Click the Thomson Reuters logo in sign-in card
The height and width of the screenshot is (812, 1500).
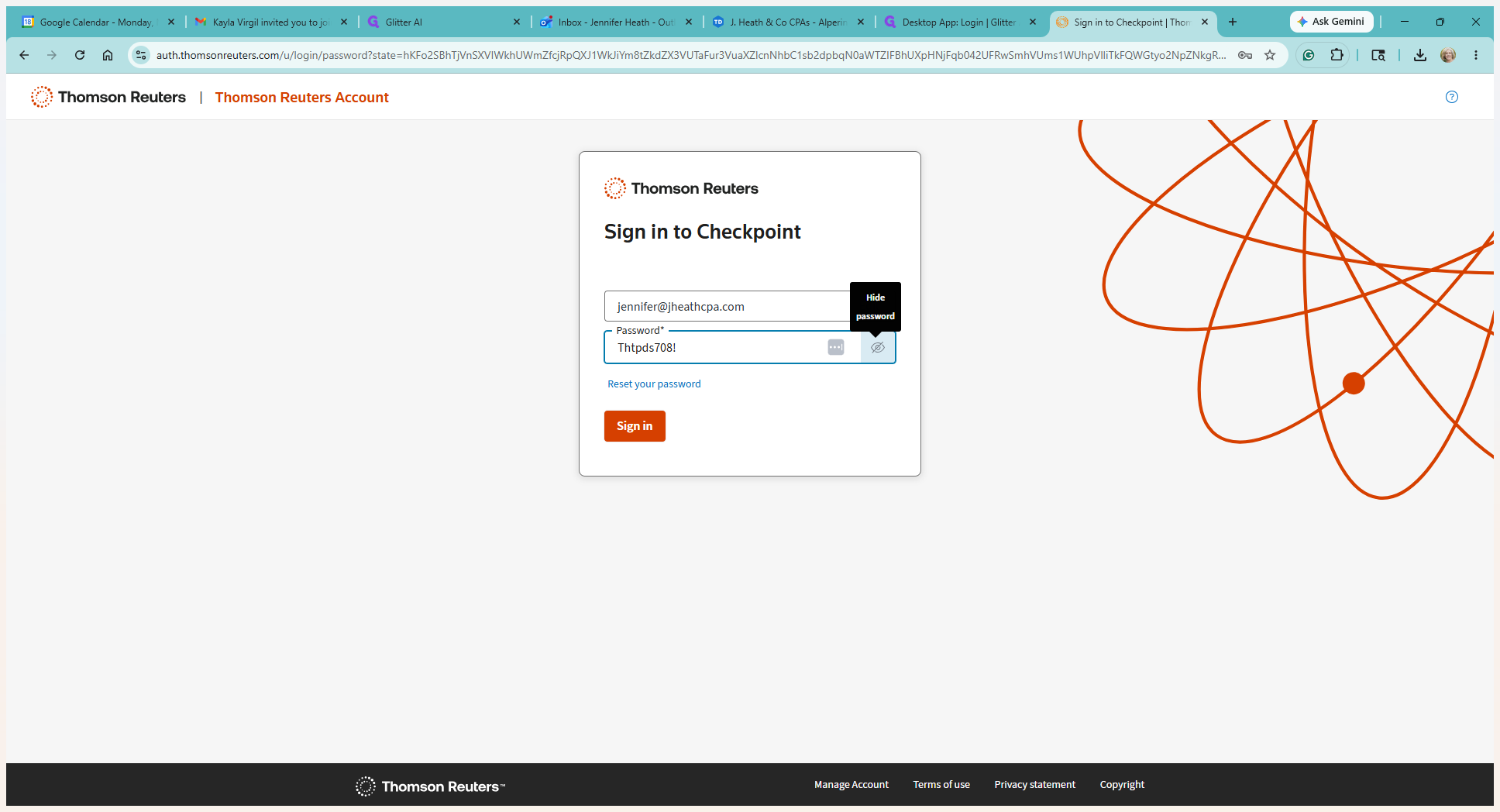pyautogui.click(x=681, y=188)
